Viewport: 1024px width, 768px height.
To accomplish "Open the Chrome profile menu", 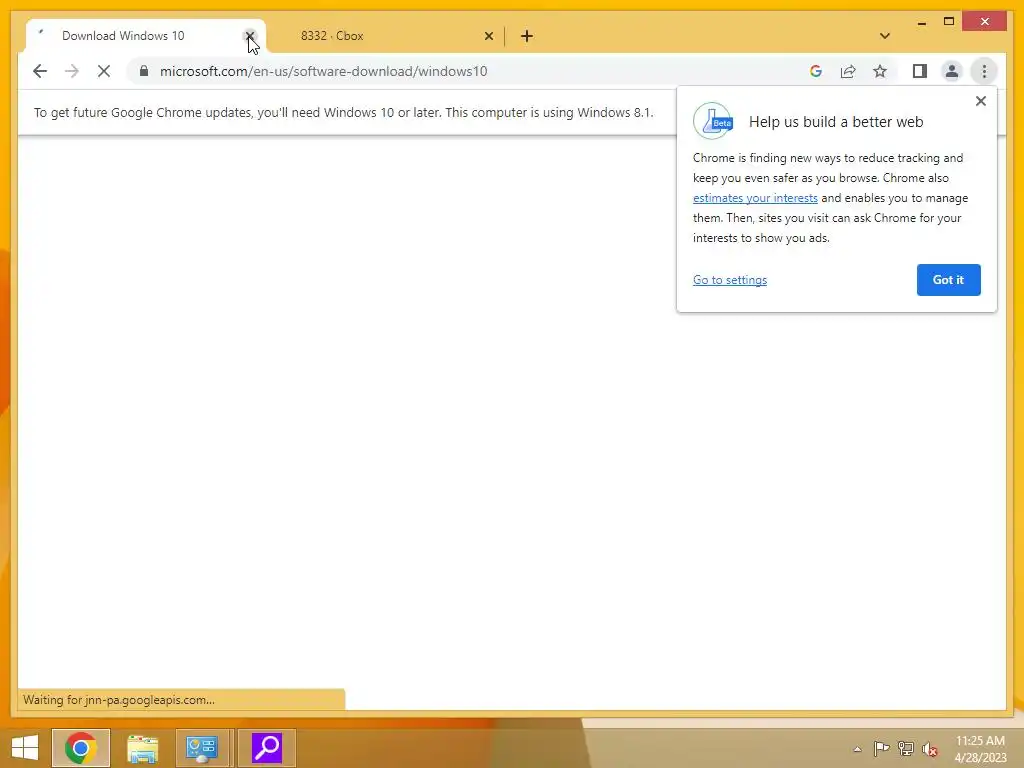I will coord(952,71).
